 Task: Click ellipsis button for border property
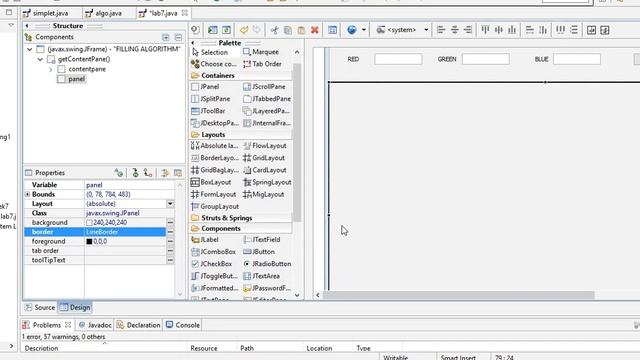170,232
